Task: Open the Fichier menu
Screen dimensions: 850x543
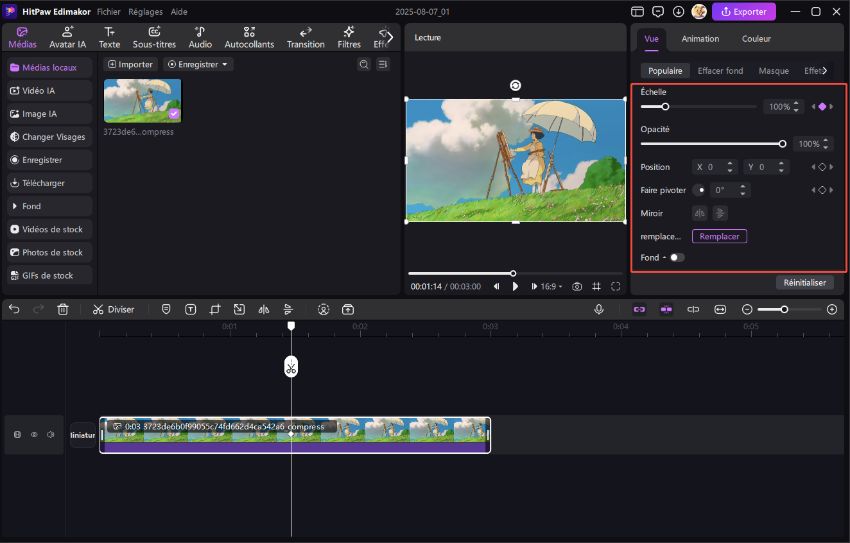Action: click(108, 11)
